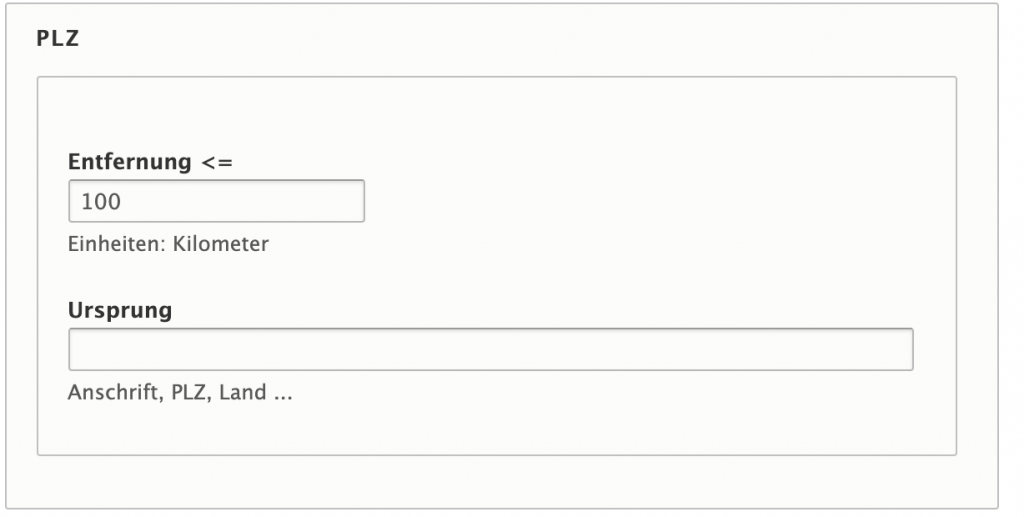This screenshot has height=517, width=1024.
Task: Click the <= operator beside Entfernung
Action: pos(217,161)
